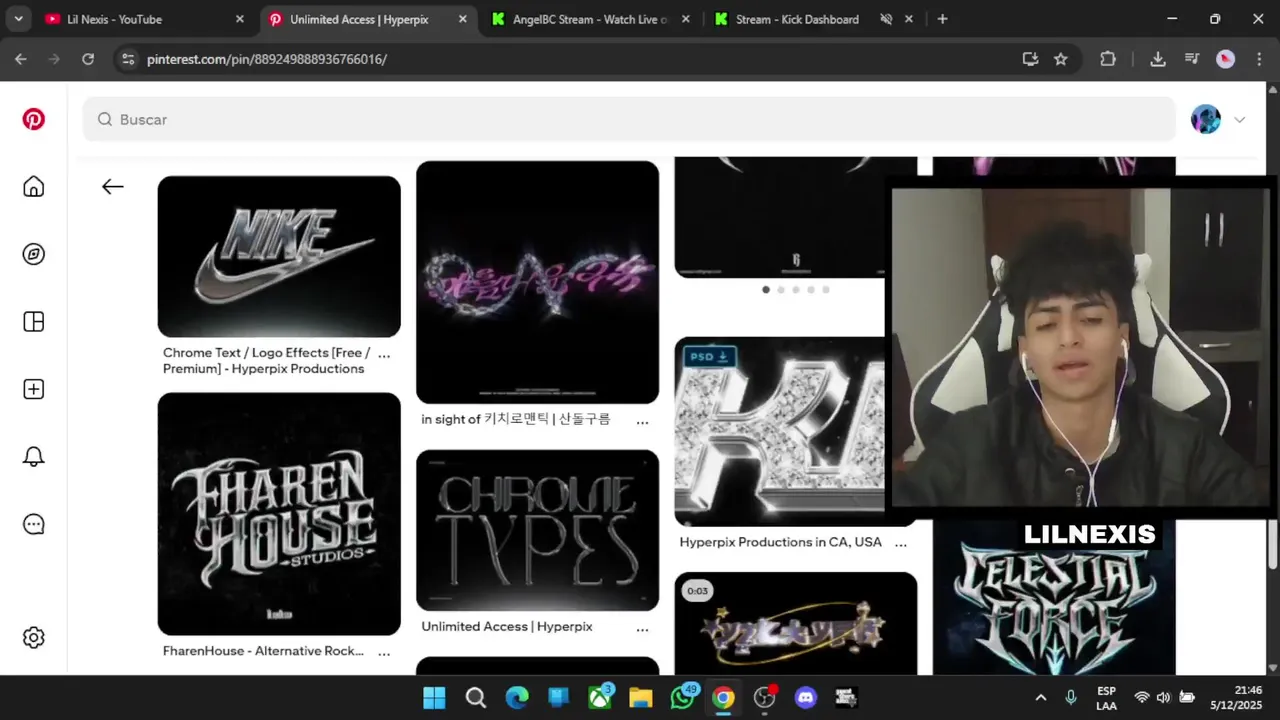Open Discord from taskbar
Screen dimensions: 1280x720
click(805, 698)
